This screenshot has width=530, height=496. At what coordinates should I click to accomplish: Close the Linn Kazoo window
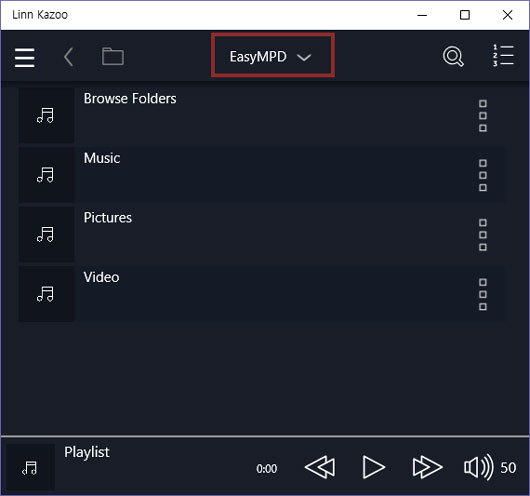click(507, 15)
